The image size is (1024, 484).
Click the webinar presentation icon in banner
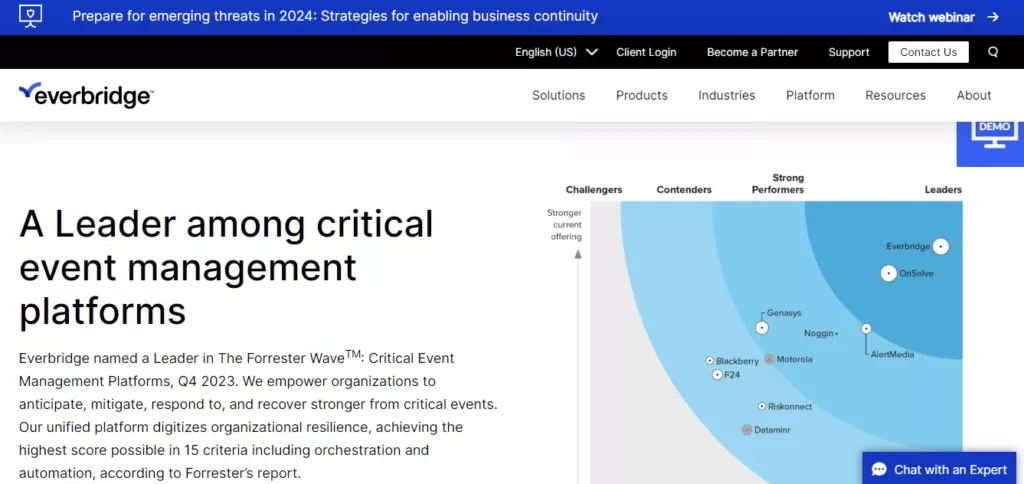pyautogui.click(x=31, y=16)
